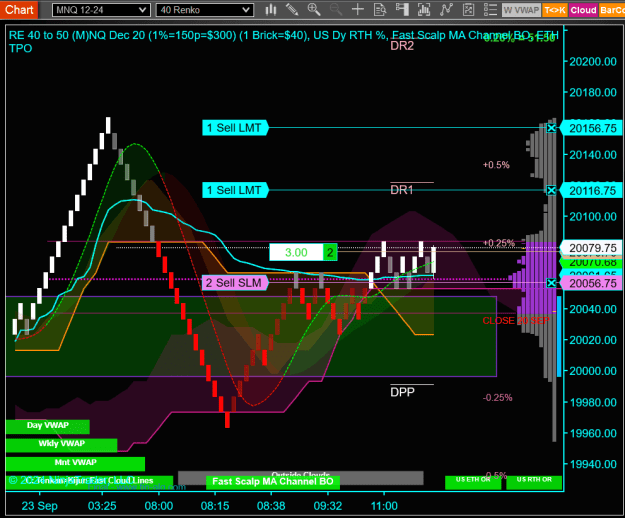Cancel the 20056.75 sell stop order X

551,283
